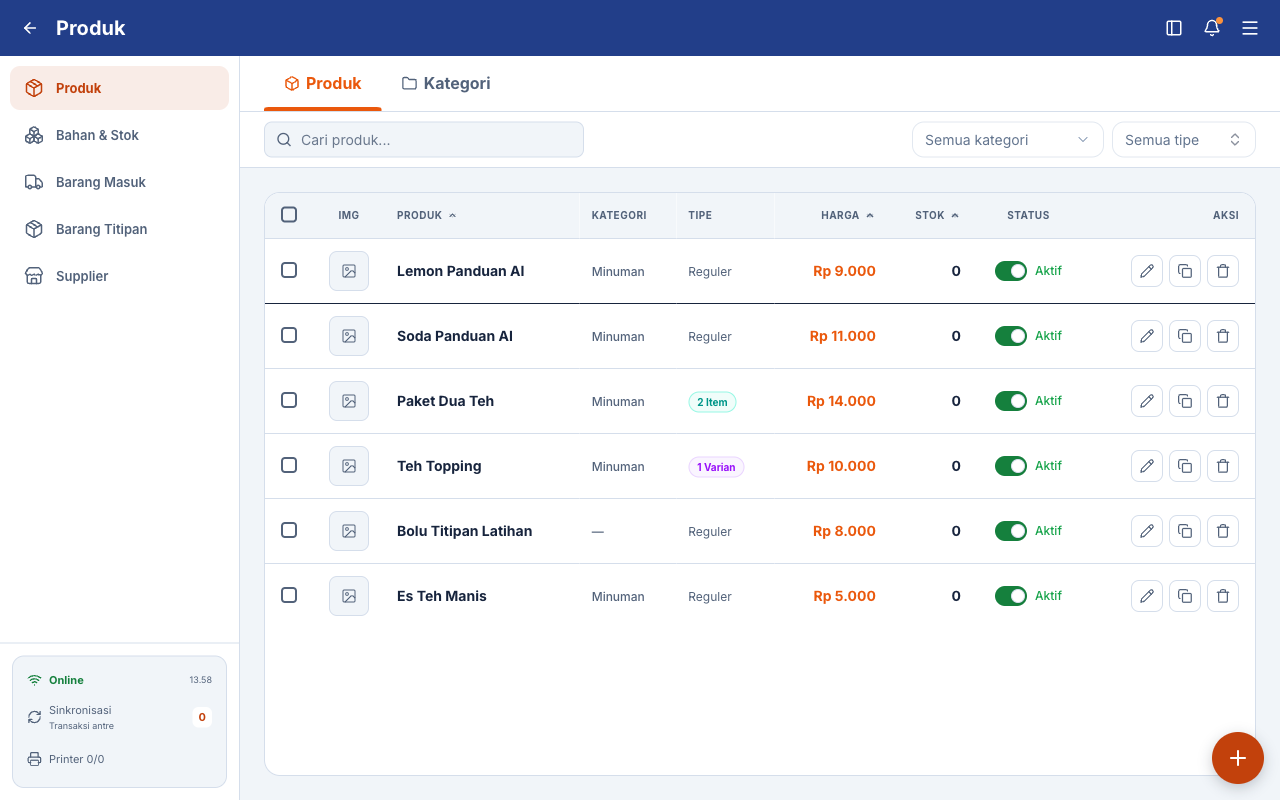The image size is (1280, 800).
Task: Open notifications bell
Action: click(1212, 28)
